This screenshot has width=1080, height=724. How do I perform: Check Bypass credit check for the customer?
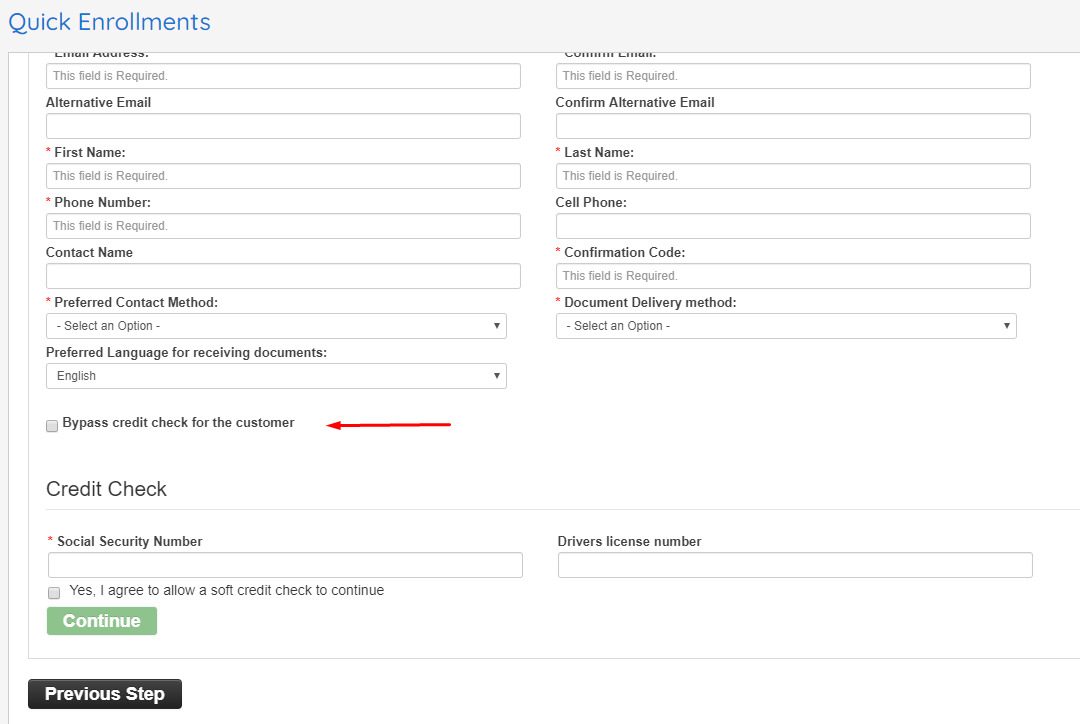click(x=52, y=426)
